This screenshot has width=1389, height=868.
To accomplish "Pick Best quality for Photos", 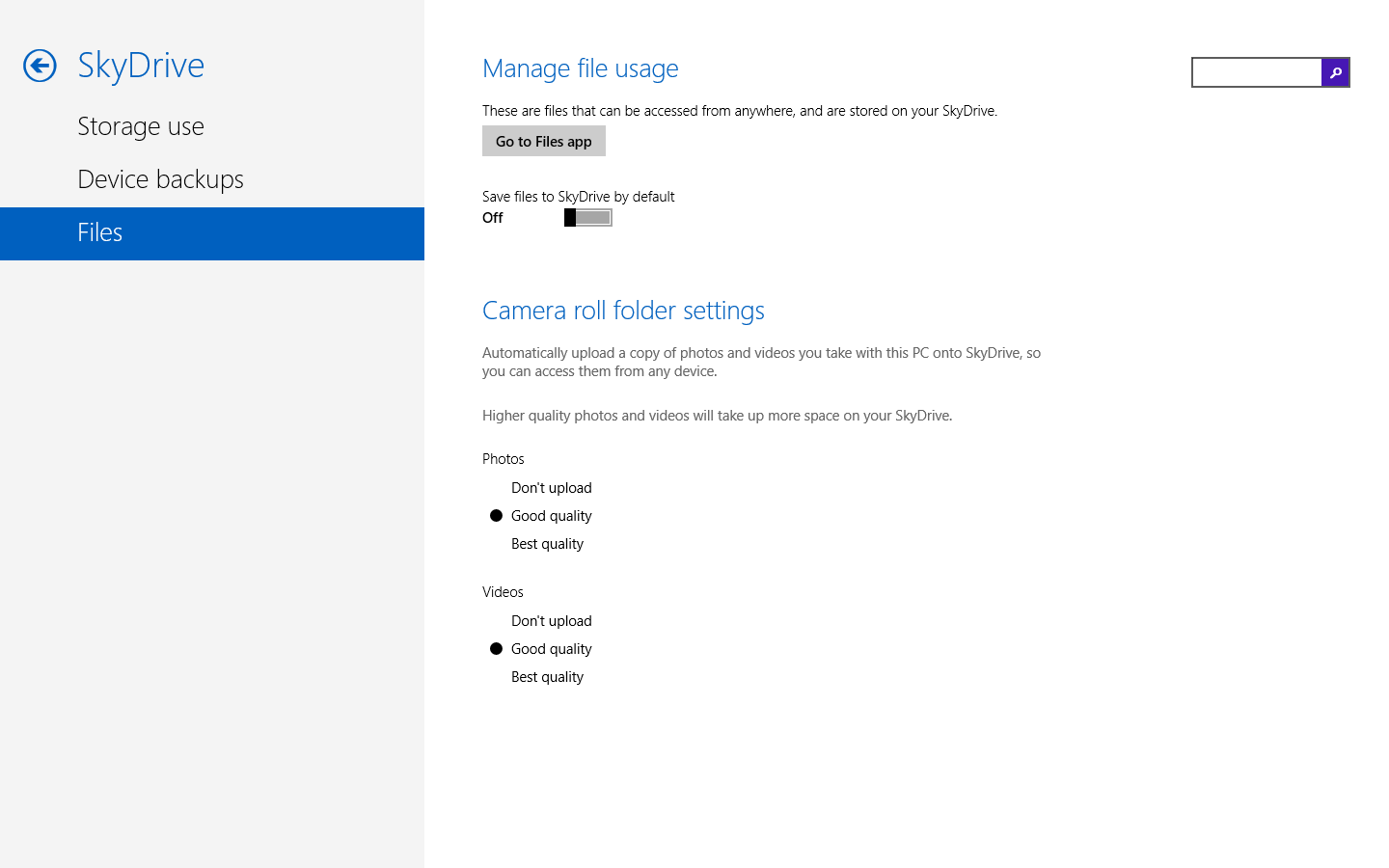I will click(547, 544).
